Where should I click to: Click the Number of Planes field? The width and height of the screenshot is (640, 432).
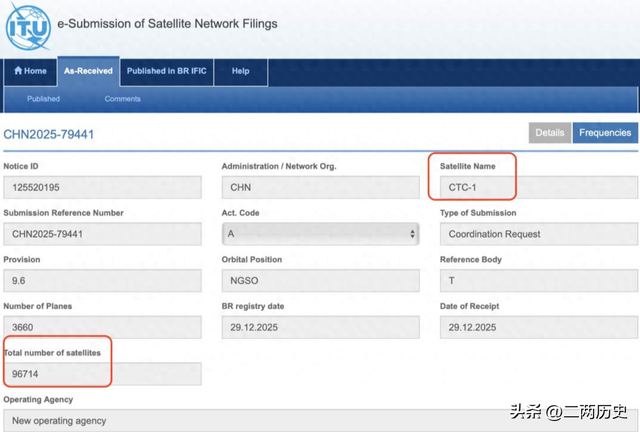click(102, 327)
